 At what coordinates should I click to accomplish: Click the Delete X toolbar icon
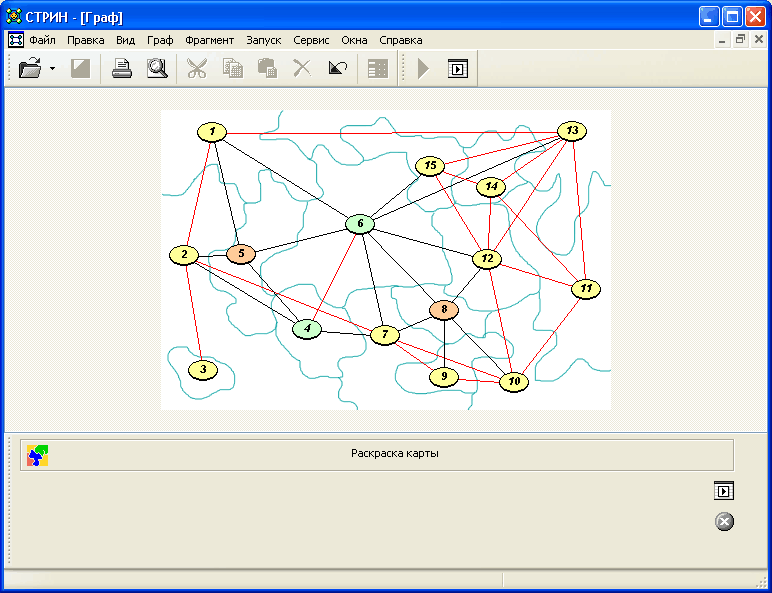302,68
